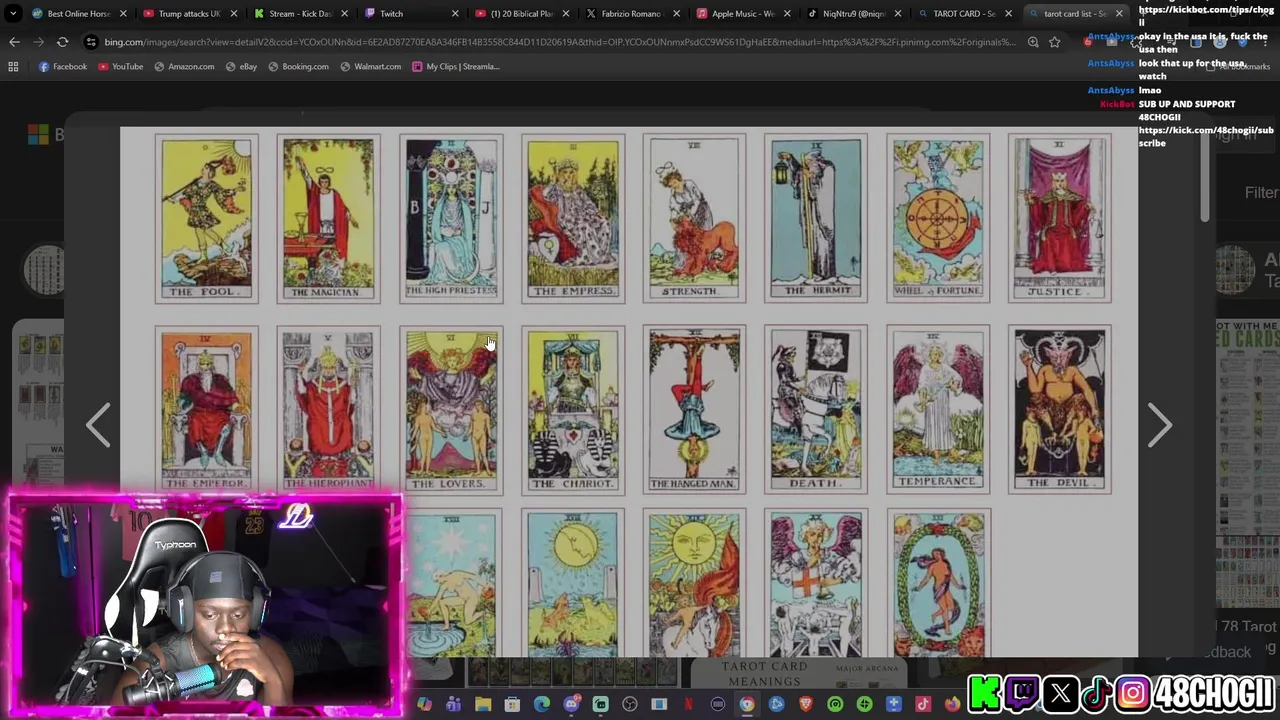The height and width of the screenshot is (720, 1280).
Task: Click The High Priestess tarot card
Action: [x=451, y=218]
